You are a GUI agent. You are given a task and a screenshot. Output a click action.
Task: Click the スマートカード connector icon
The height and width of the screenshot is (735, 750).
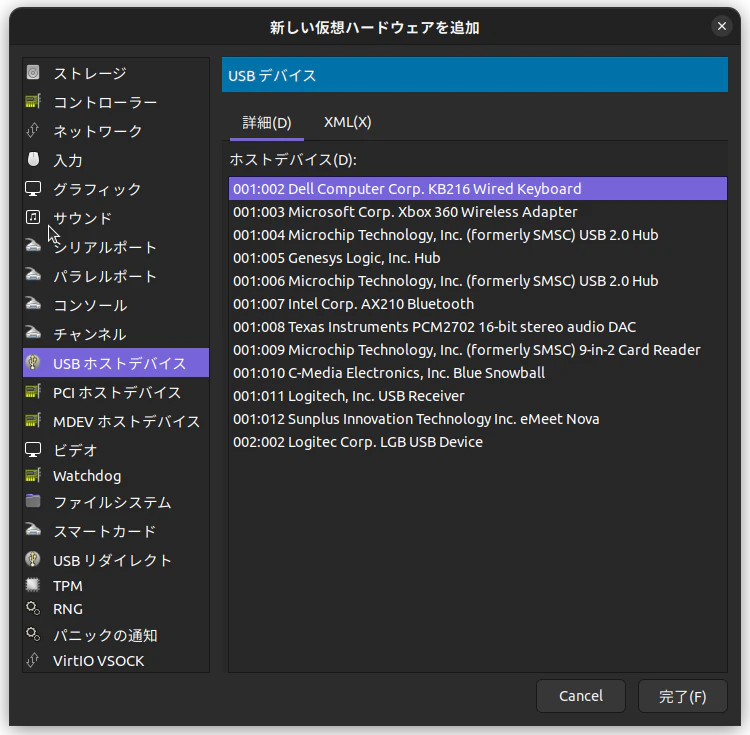pos(33,530)
